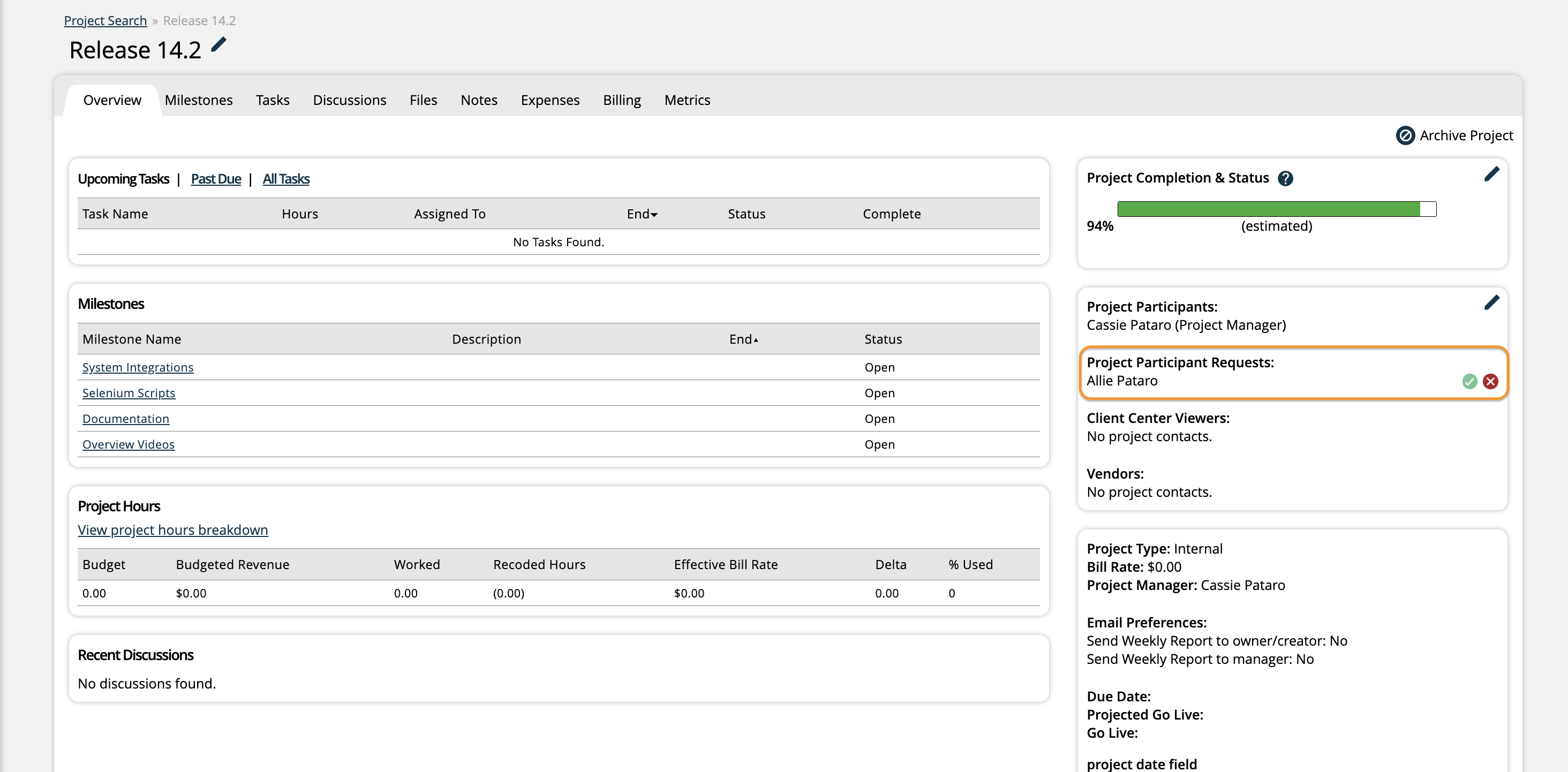Switch to the Milestones tab
The height and width of the screenshot is (772, 1568).
pos(200,99)
